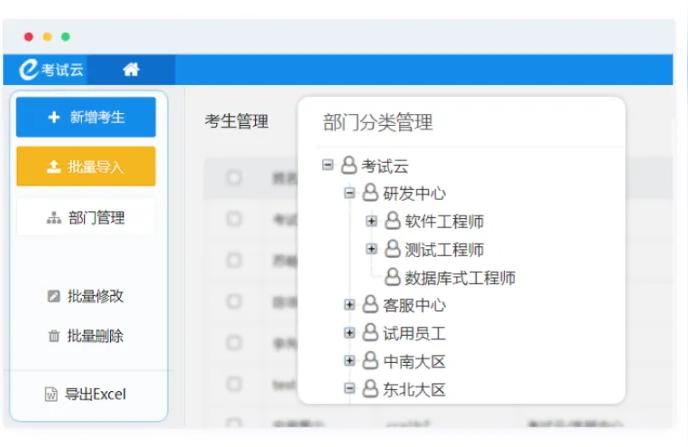Click user icon beside 试用员工
Screen dimensions: 688x447
[x=370, y=333]
